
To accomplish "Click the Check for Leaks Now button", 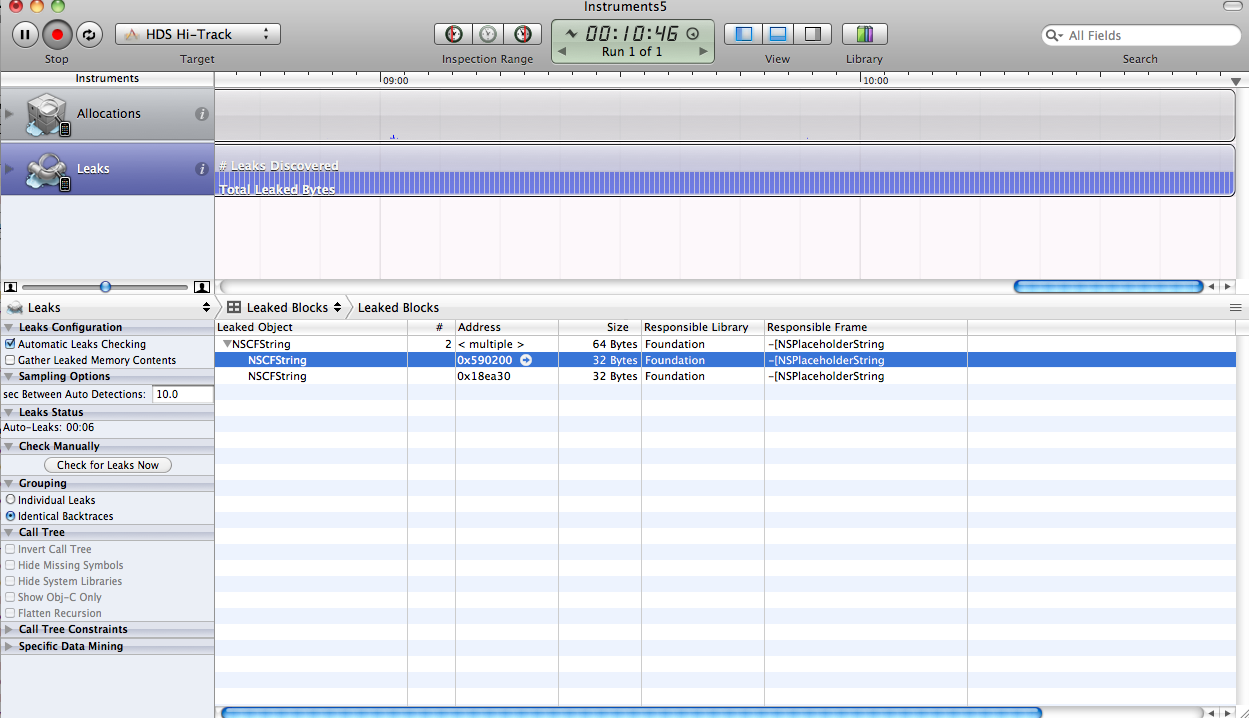I will coord(107,465).
